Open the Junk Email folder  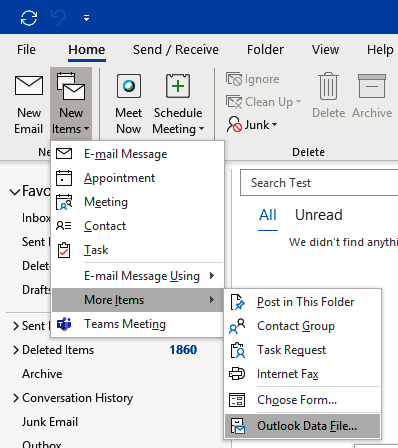pyautogui.click(x=50, y=422)
